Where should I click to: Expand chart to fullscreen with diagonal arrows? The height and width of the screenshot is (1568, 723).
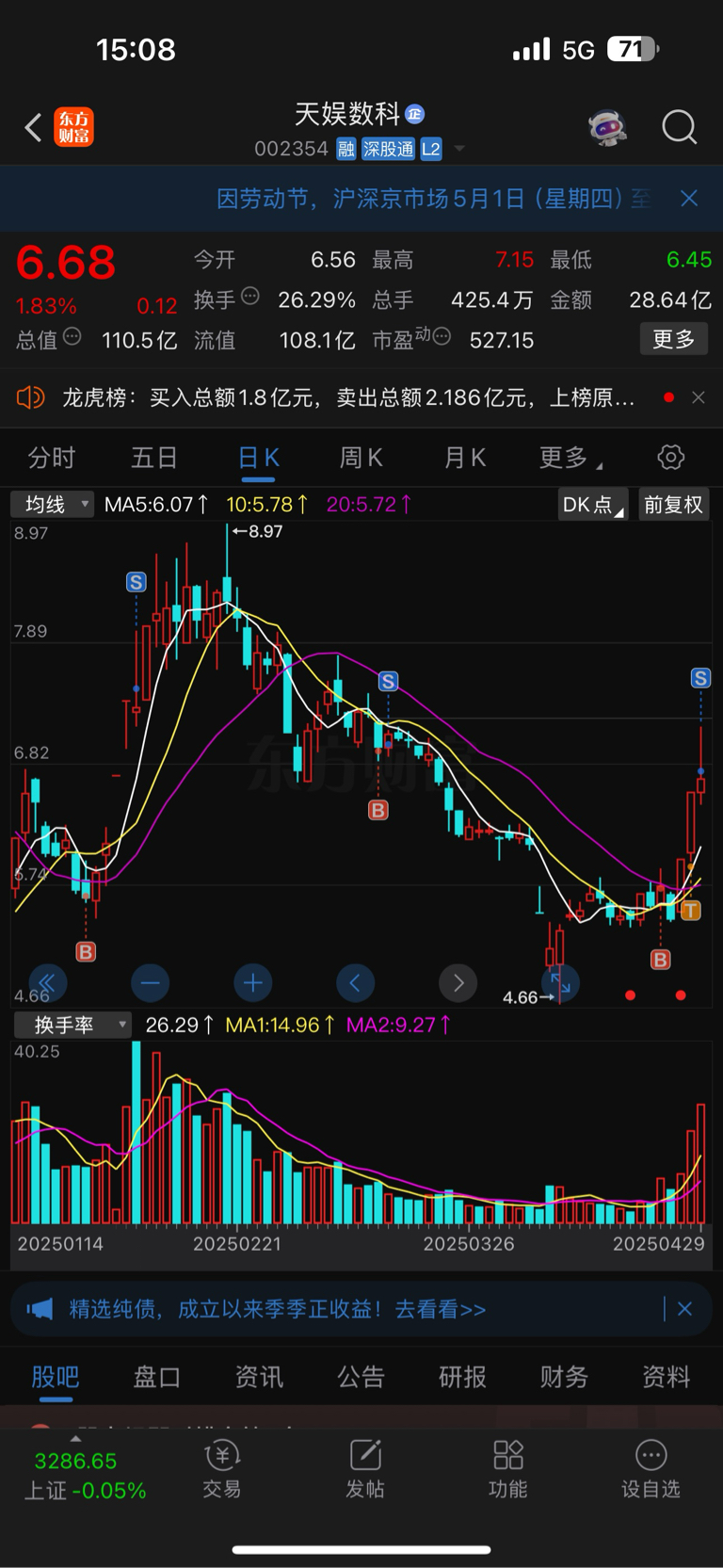(x=561, y=984)
